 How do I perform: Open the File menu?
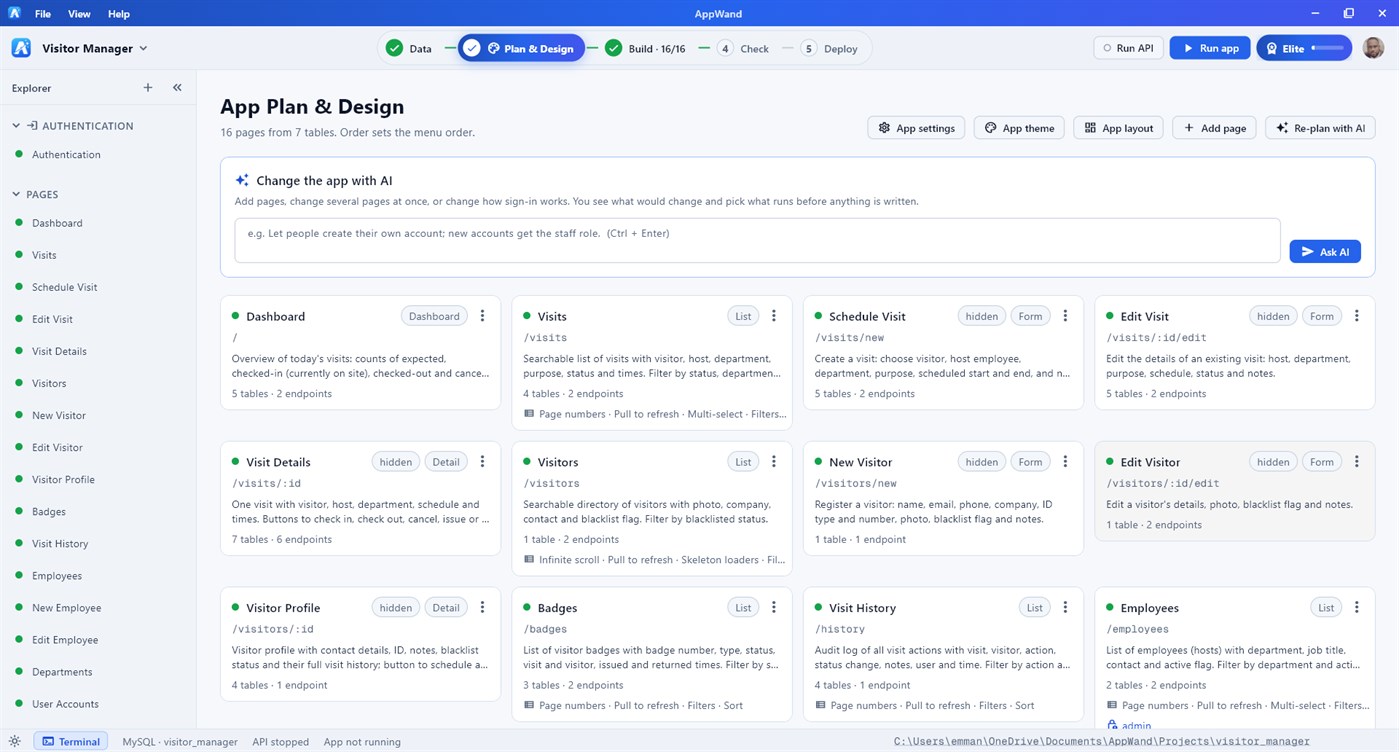(43, 14)
